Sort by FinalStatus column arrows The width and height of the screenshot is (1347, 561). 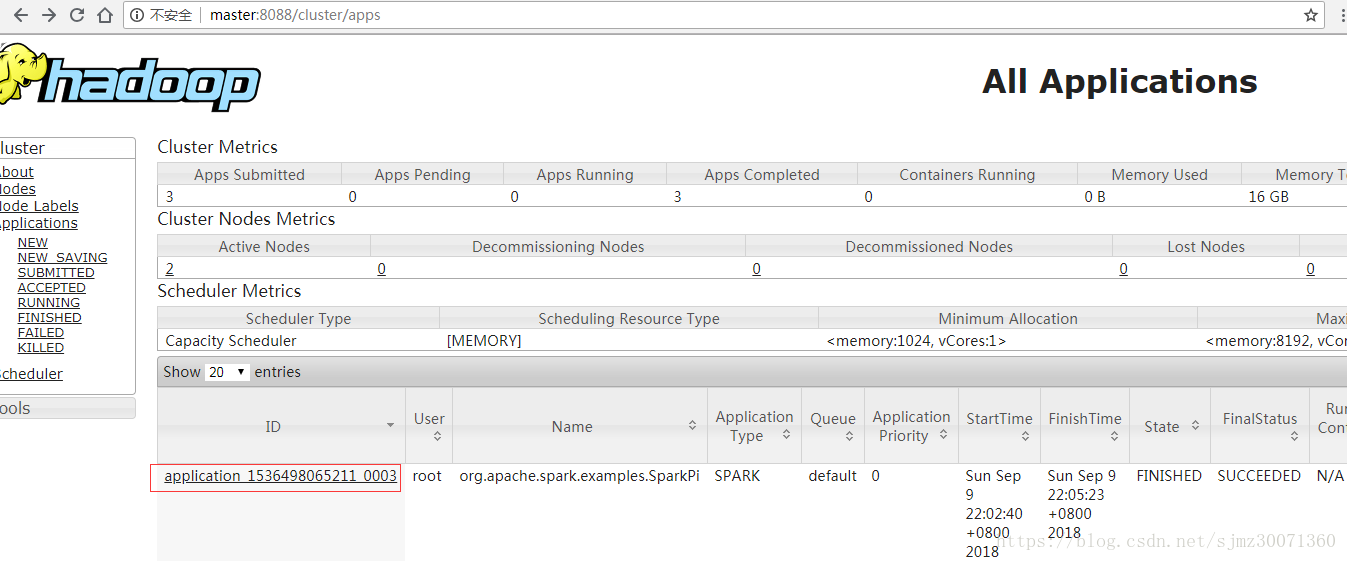pyautogui.click(x=1294, y=437)
